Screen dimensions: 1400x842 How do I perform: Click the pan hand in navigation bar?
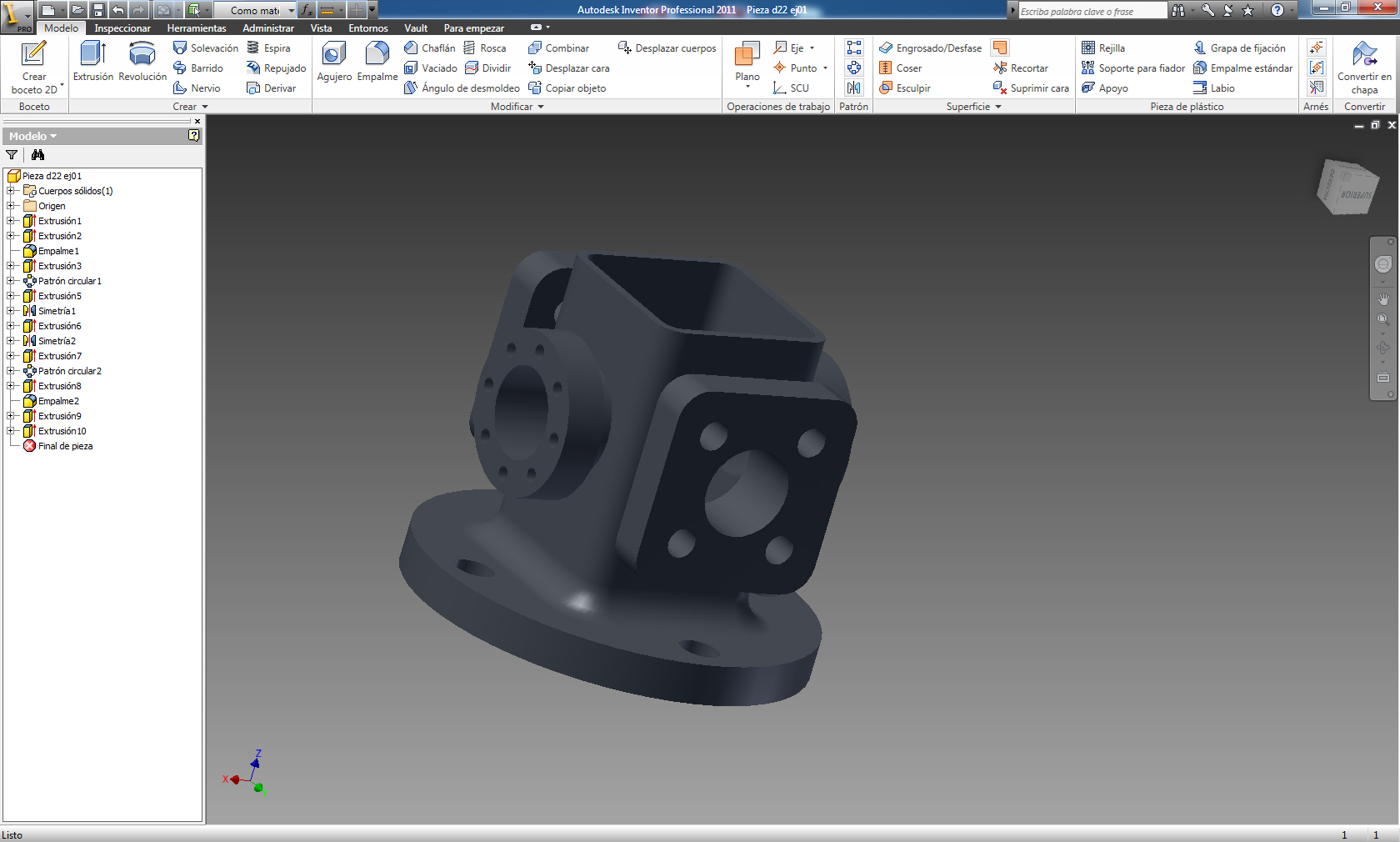(x=1383, y=298)
